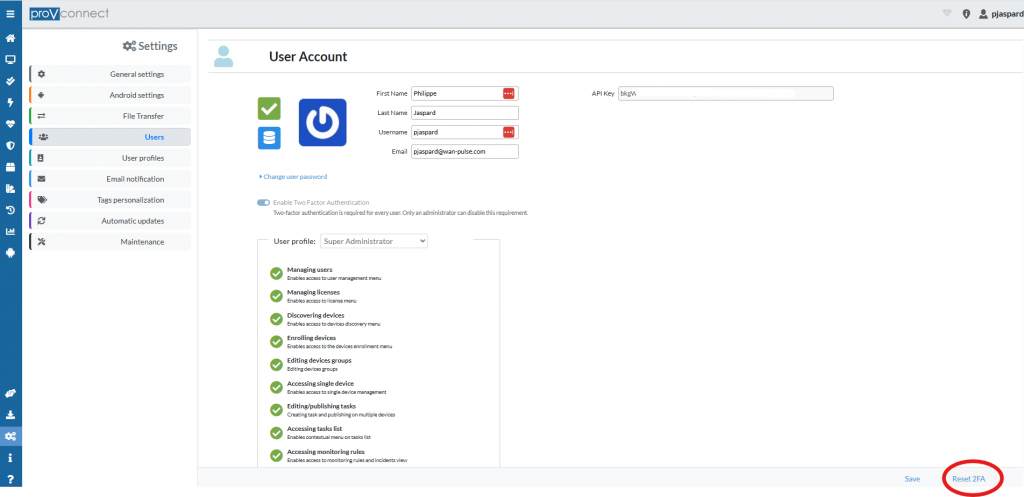Click the shield sidebar icon

coord(10,146)
